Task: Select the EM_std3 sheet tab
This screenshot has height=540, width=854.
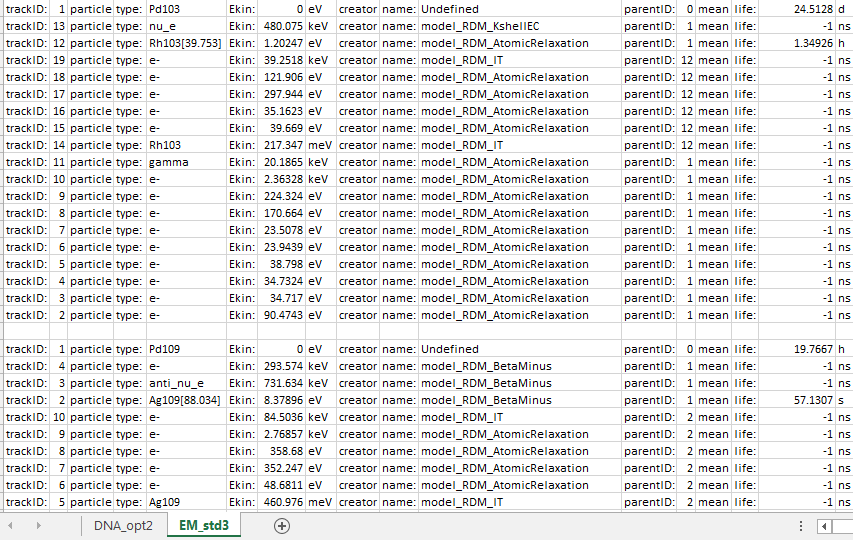Action: pyautogui.click(x=204, y=526)
